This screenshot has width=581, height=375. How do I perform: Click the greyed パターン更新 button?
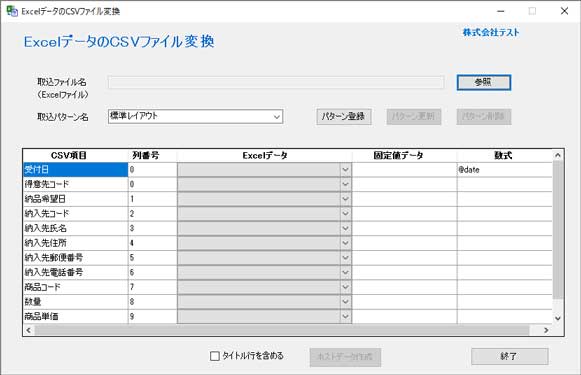(414, 117)
